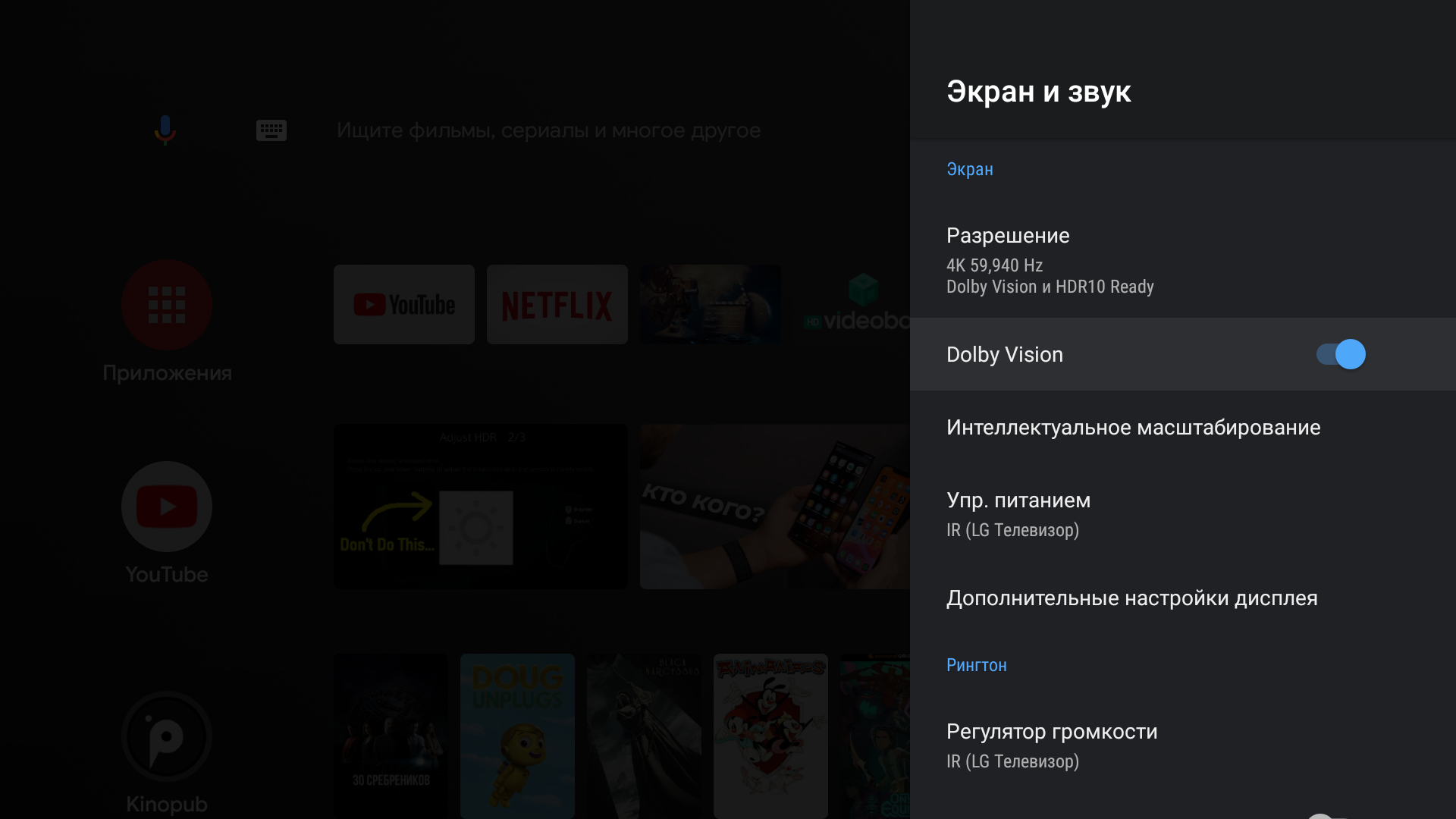
Task: Click the Google Assistant microphone icon
Action: coord(165,130)
